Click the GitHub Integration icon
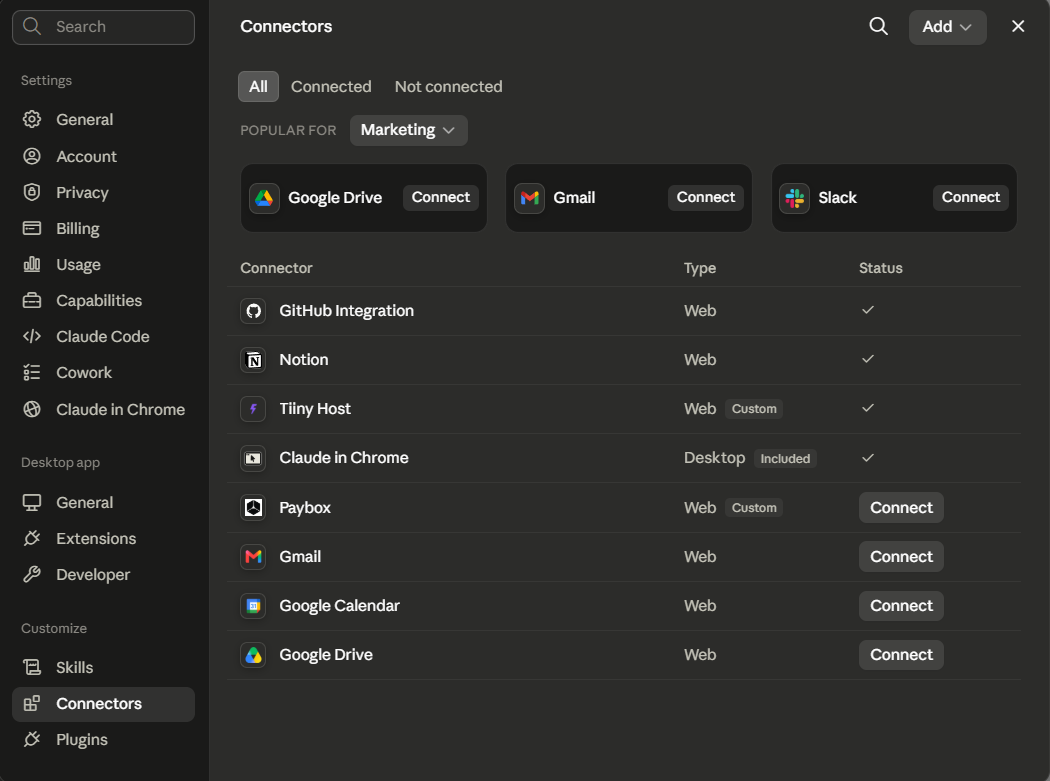The image size is (1050, 781). tap(253, 311)
